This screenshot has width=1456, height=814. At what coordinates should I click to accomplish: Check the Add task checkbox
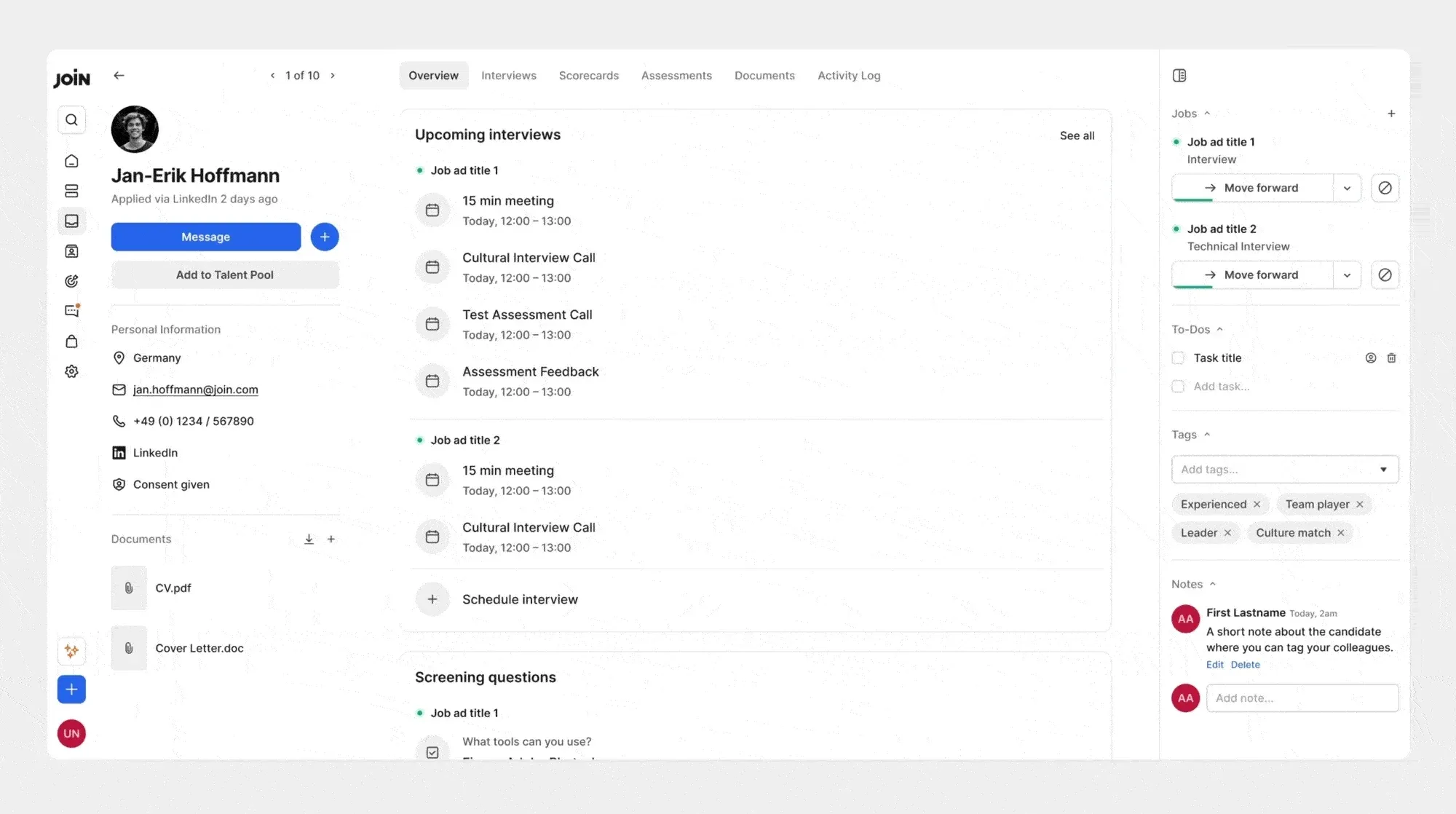pos(1178,387)
